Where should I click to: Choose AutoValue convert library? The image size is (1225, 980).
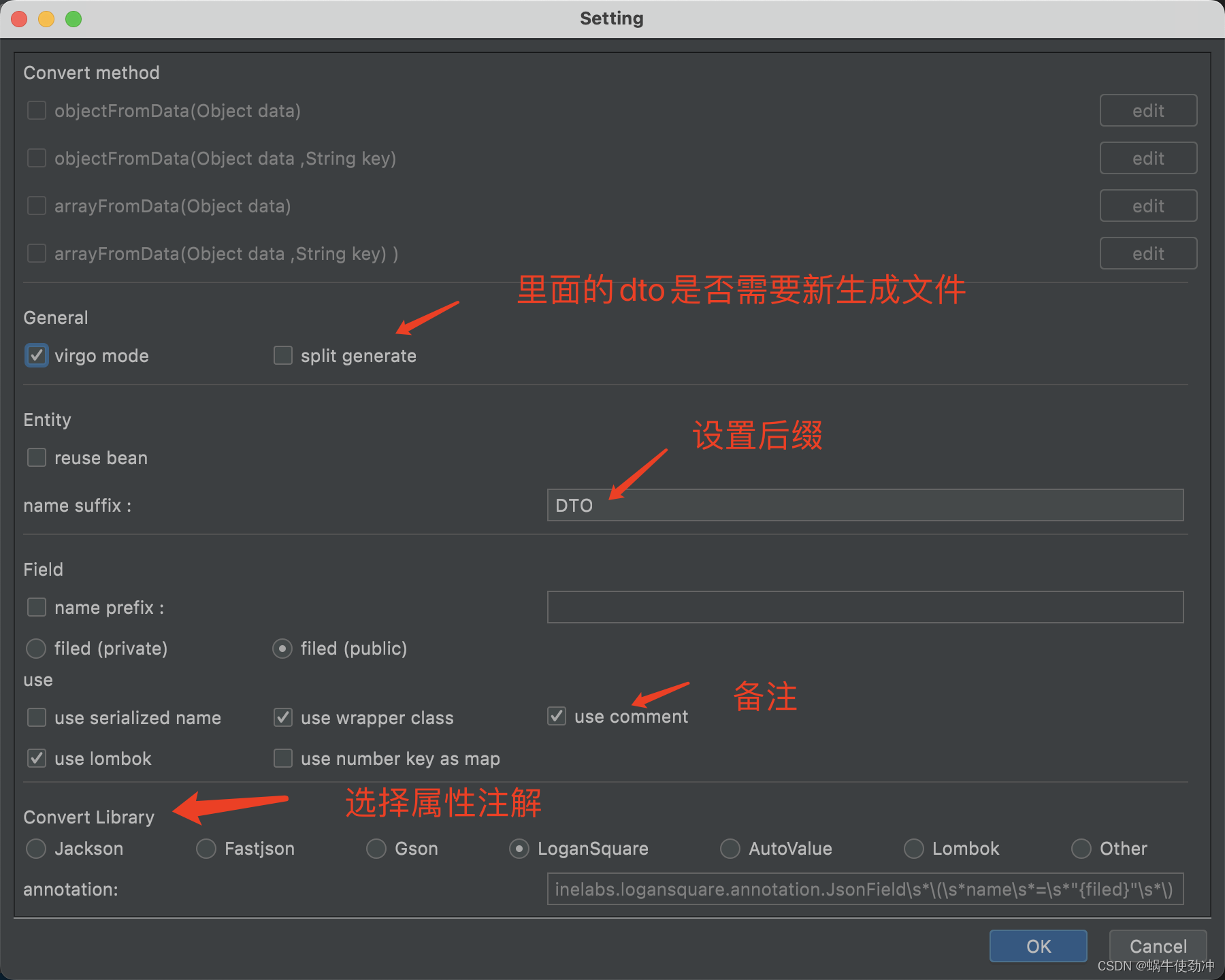(730, 849)
